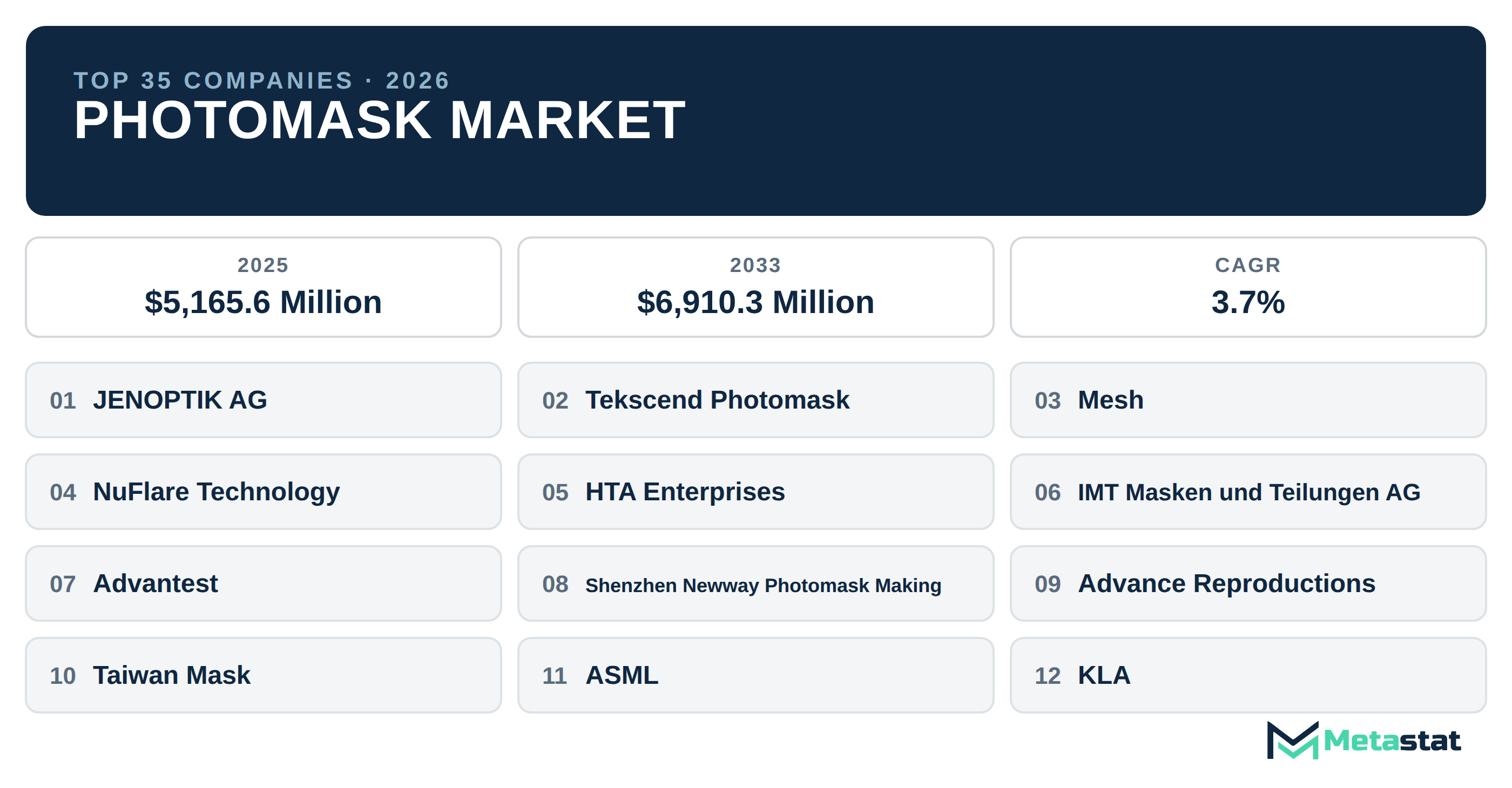Image resolution: width=1512 pixels, height=788 pixels.
Task: Open the Tekscend Photomask entry
Action: 756,400
